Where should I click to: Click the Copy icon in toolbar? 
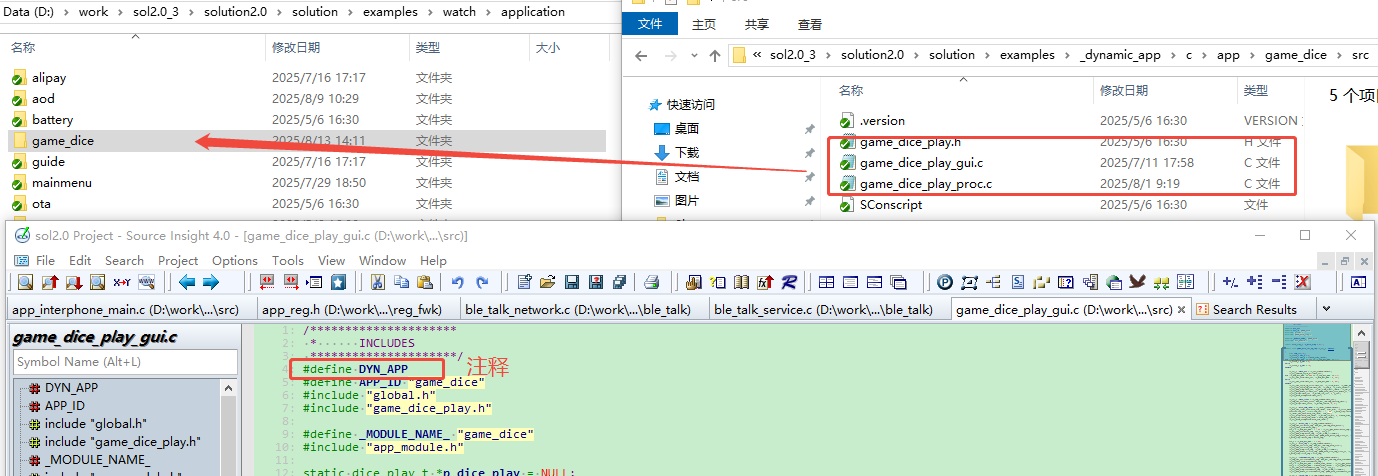(402, 282)
